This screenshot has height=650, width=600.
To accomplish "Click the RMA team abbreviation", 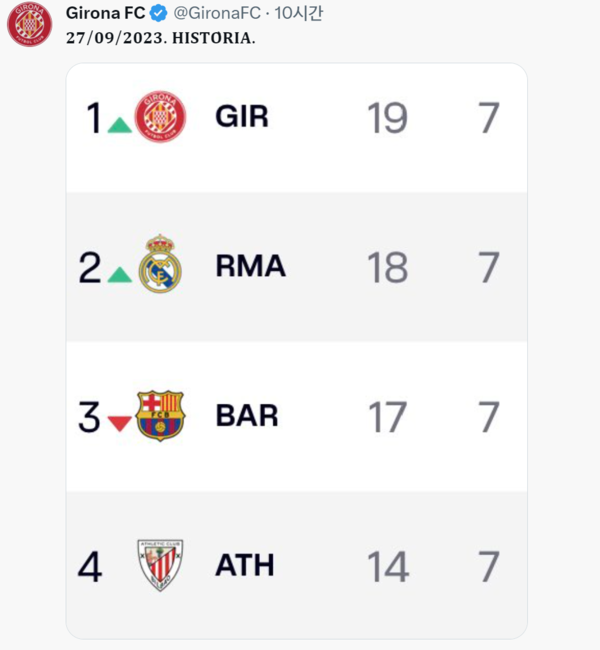I will [251, 266].
